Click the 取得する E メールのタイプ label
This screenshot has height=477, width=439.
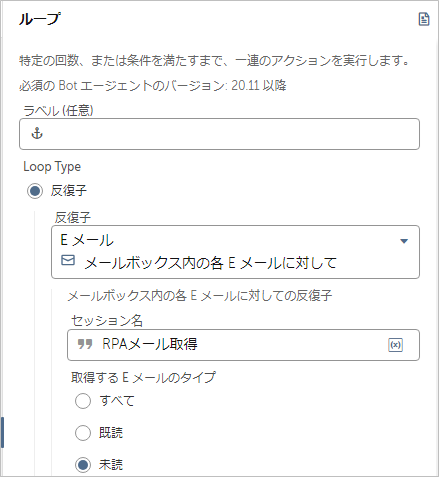click(143, 377)
